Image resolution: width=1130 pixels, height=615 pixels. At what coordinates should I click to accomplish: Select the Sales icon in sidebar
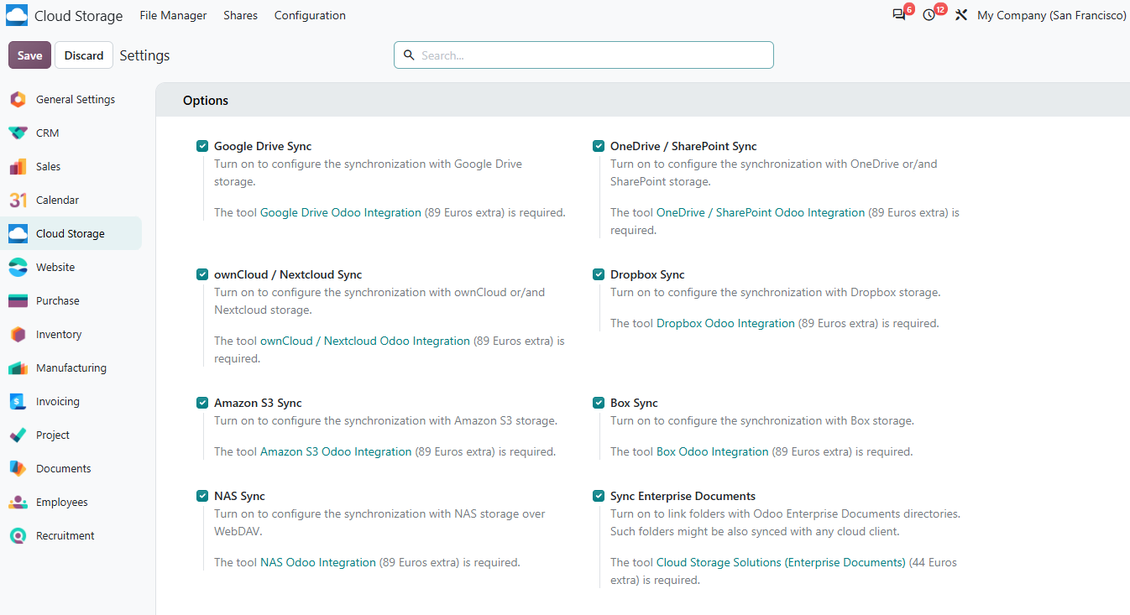tap(18, 167)
